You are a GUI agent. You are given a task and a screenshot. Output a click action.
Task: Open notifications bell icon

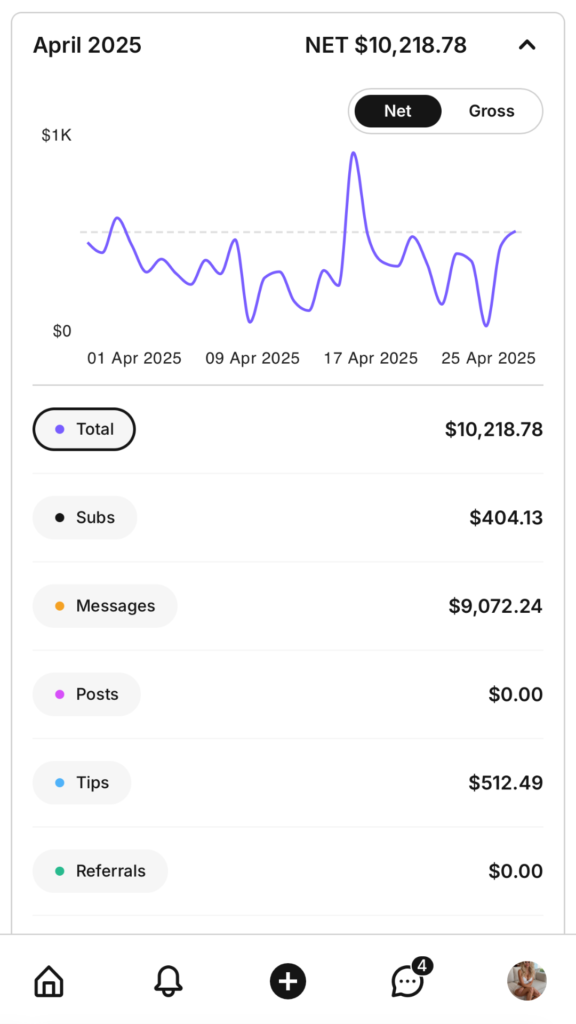(x=168, y=981)
